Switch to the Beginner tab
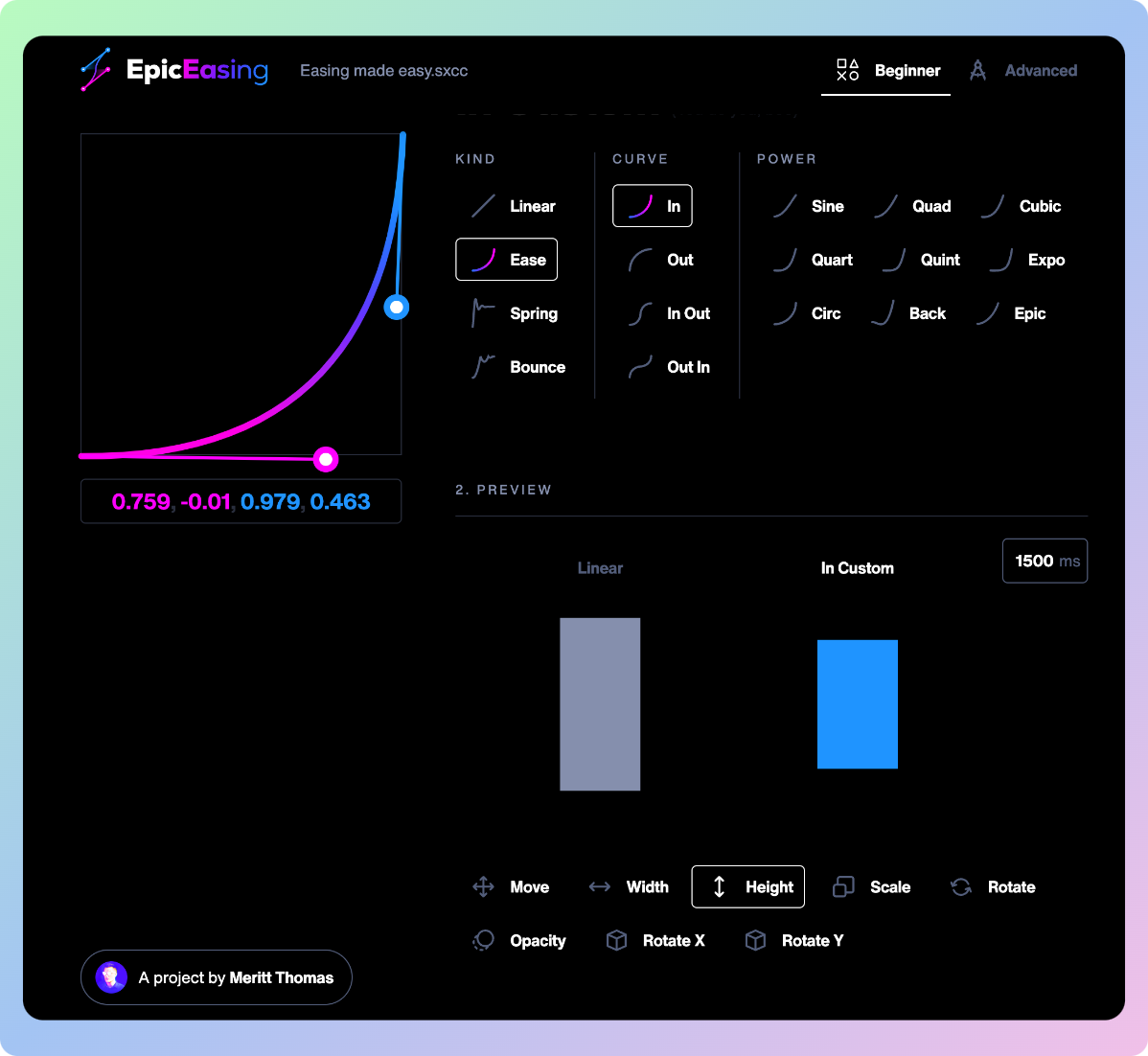Screen dimensions: 1148x1056 886,71
